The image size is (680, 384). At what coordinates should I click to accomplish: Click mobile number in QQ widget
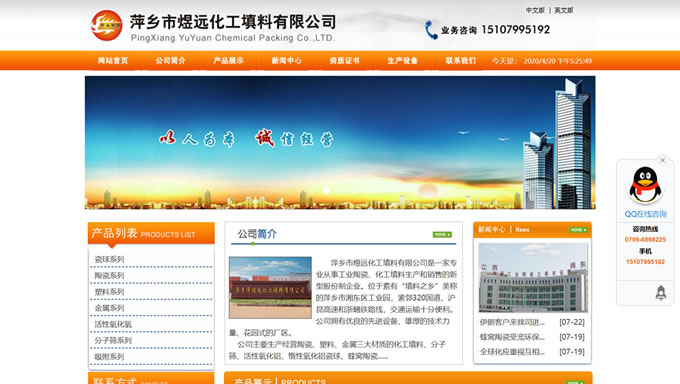645,262
